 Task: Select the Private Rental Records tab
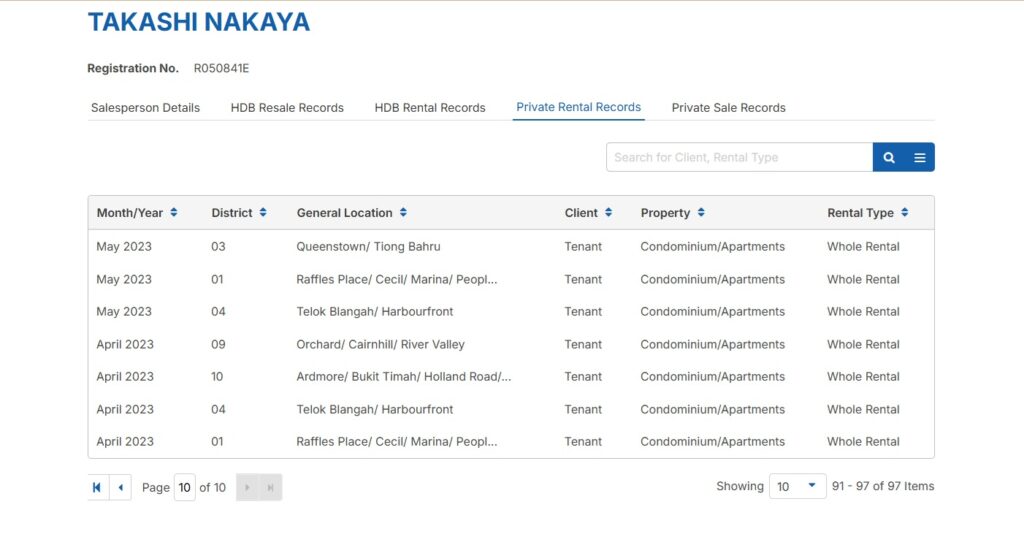click(x=578, y=107)
